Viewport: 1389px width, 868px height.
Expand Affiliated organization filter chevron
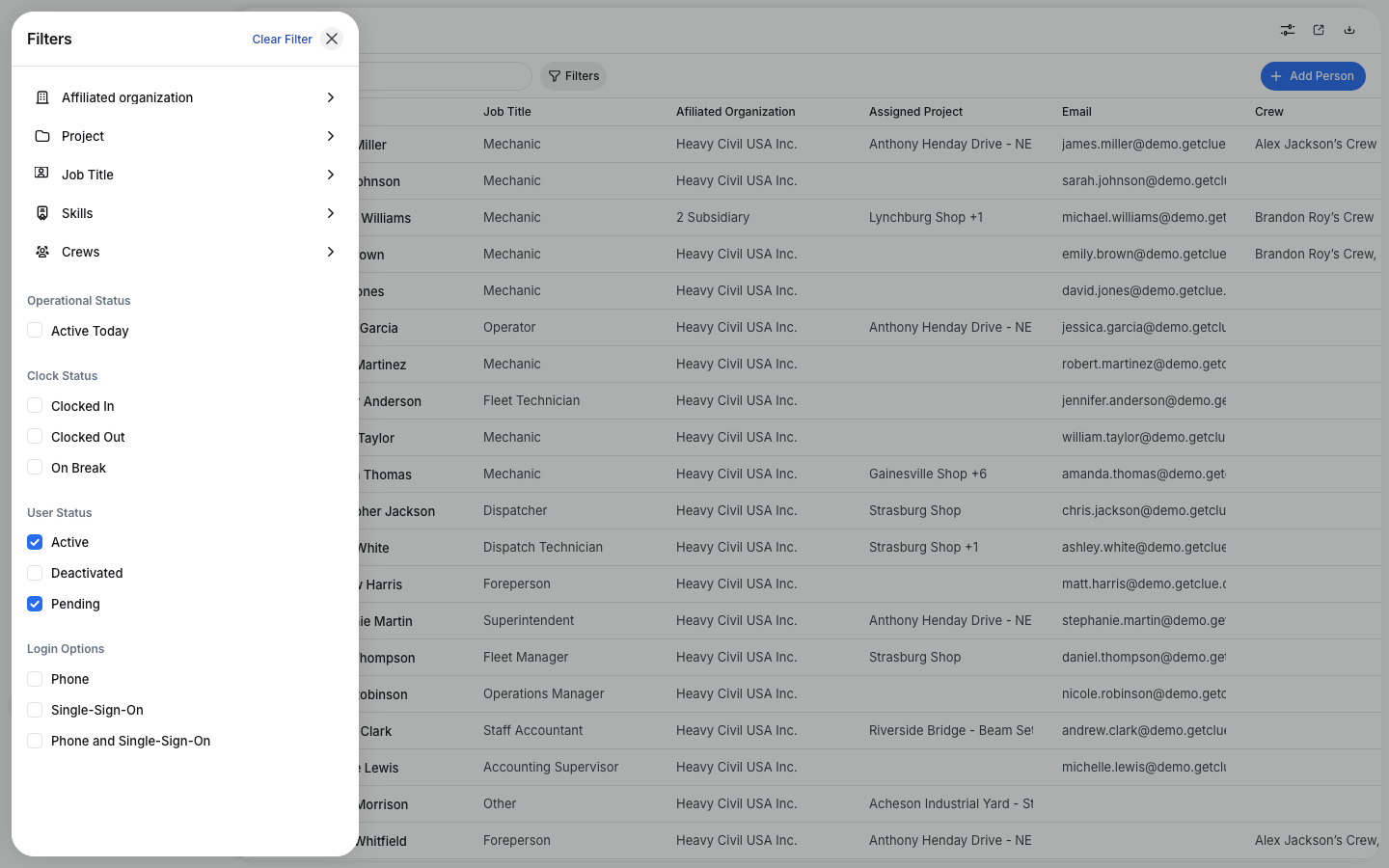(331, 97)
